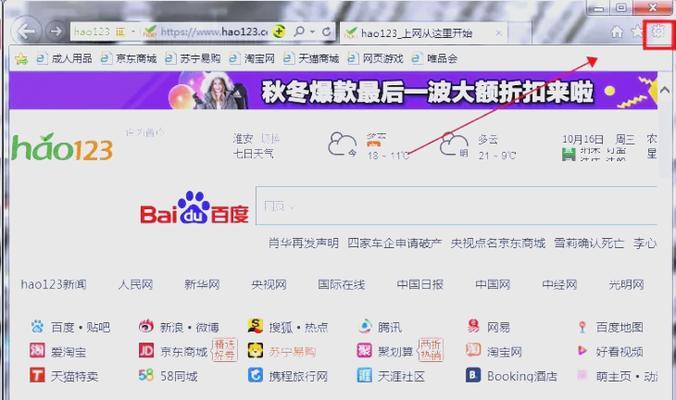Click the Home icon in browser toolbar
The height and width of the screenshot is (400, 676).
pos(617,31)
